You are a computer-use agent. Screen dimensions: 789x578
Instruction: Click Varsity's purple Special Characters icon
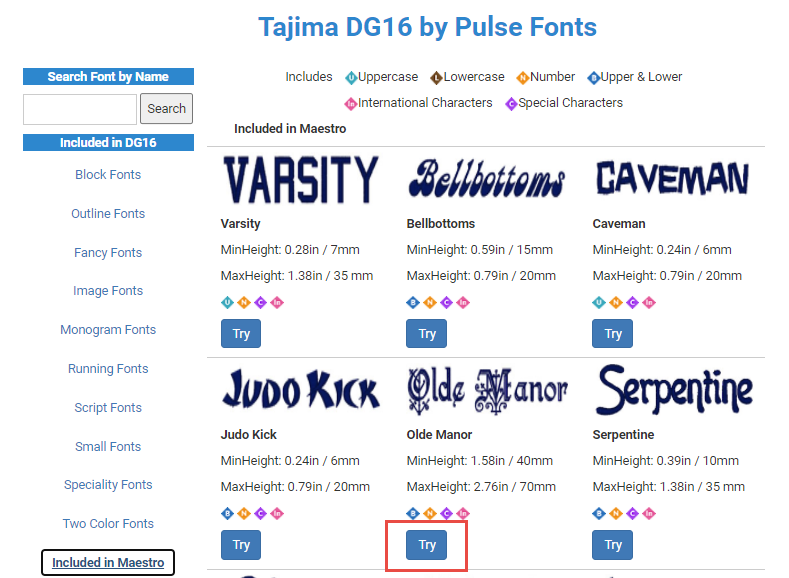click(261, 302)
